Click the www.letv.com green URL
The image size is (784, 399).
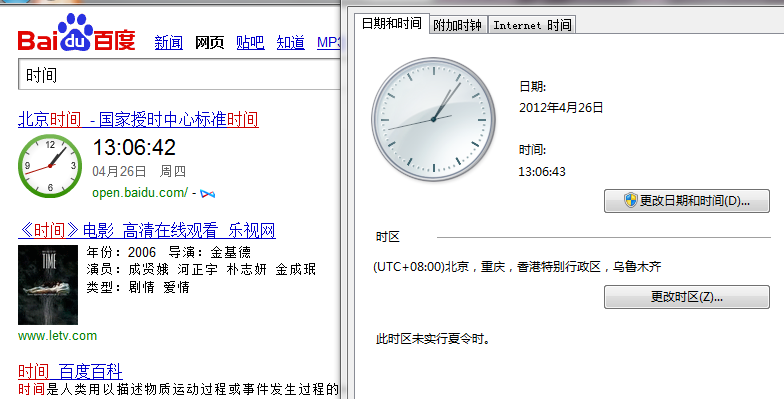click(x=58, y=336)
